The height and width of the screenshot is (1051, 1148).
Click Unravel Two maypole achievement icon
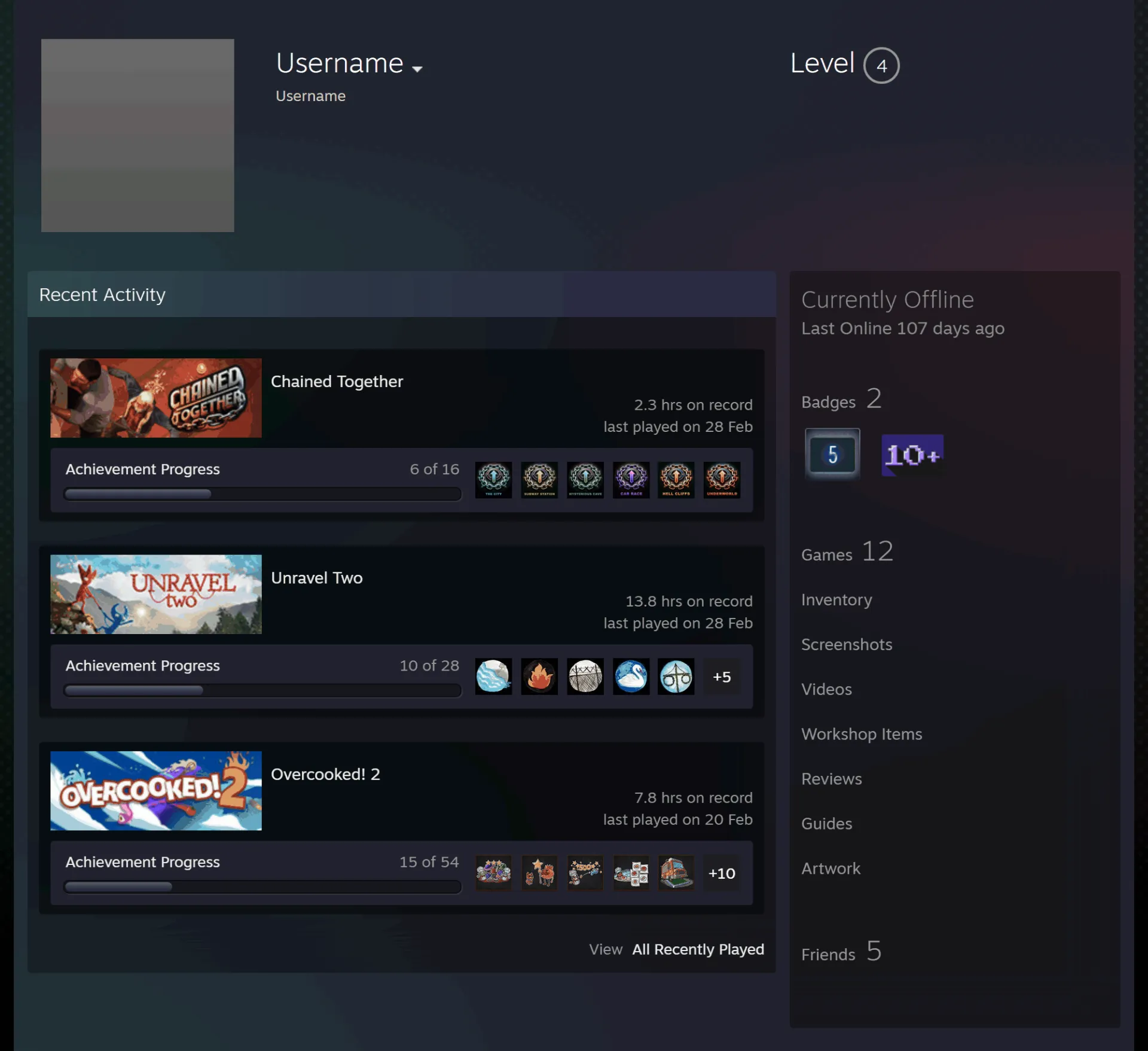tap(676, 677)
